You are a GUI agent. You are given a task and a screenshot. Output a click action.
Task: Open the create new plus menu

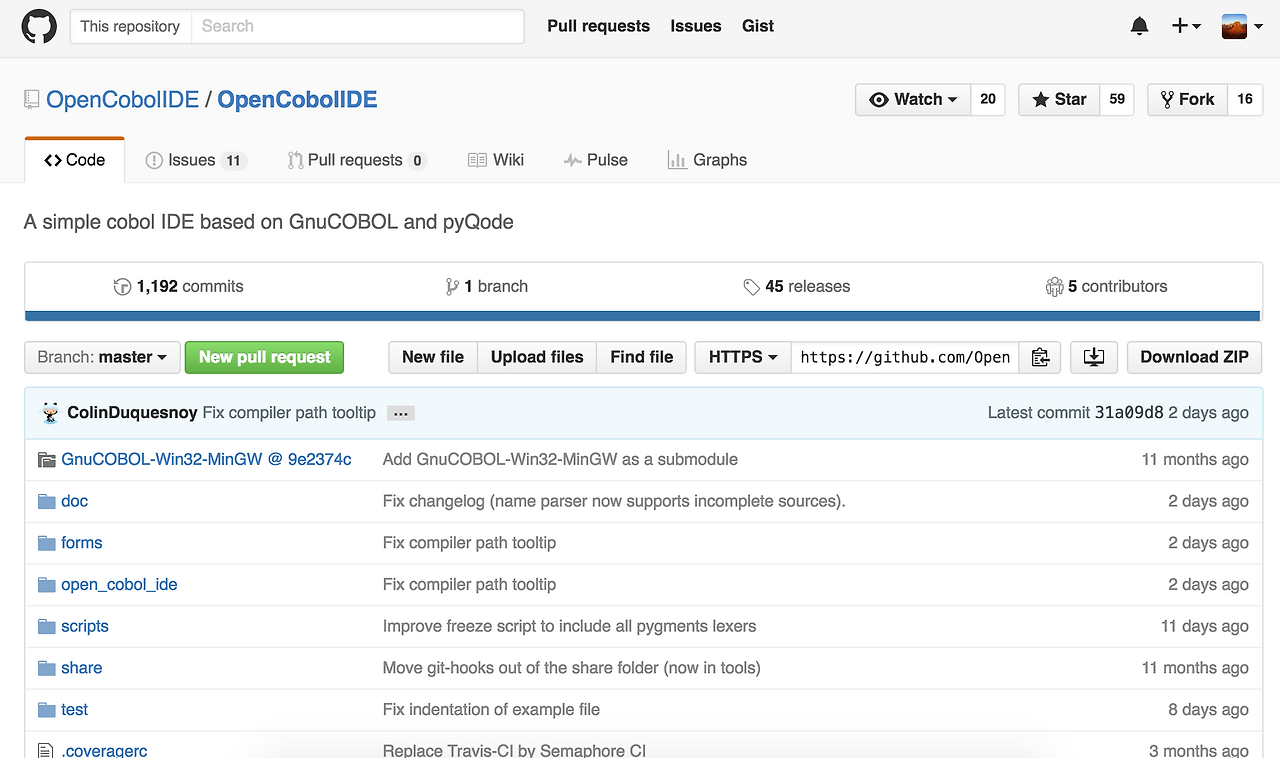tap(1185, 26)
